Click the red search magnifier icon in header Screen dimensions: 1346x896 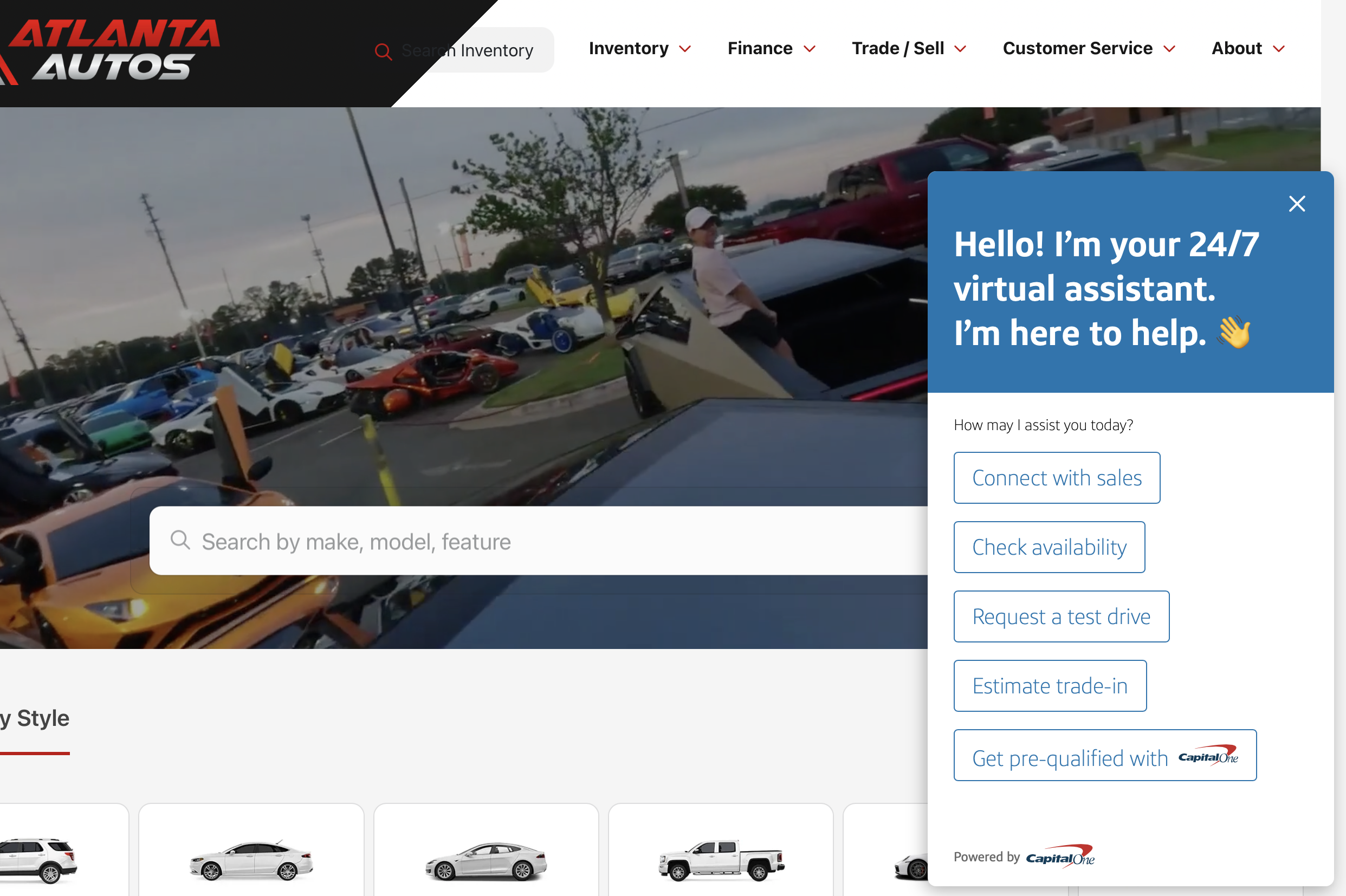(383, 51)
